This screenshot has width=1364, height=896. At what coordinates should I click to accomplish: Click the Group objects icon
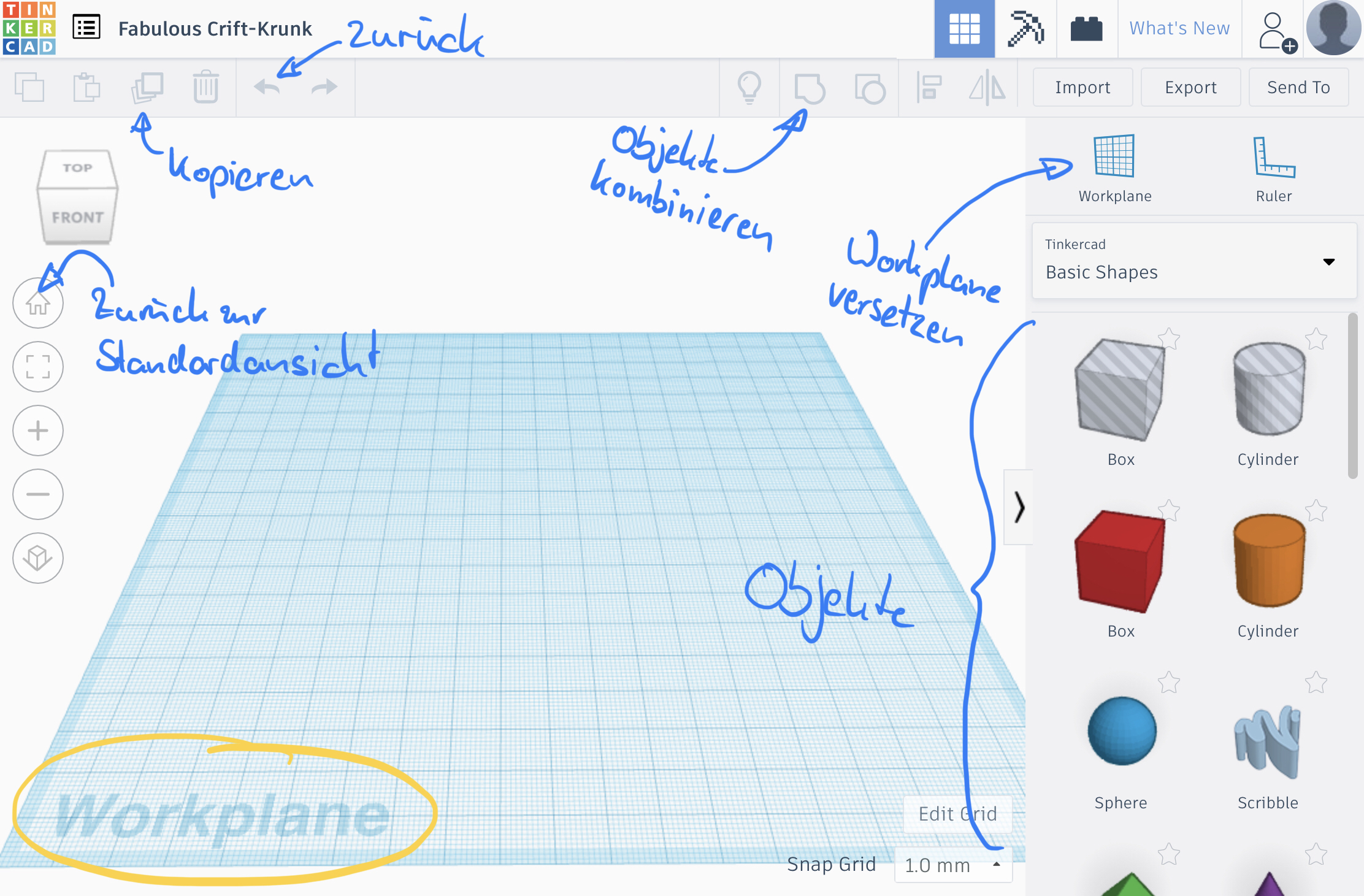click(x=809, y=88)
